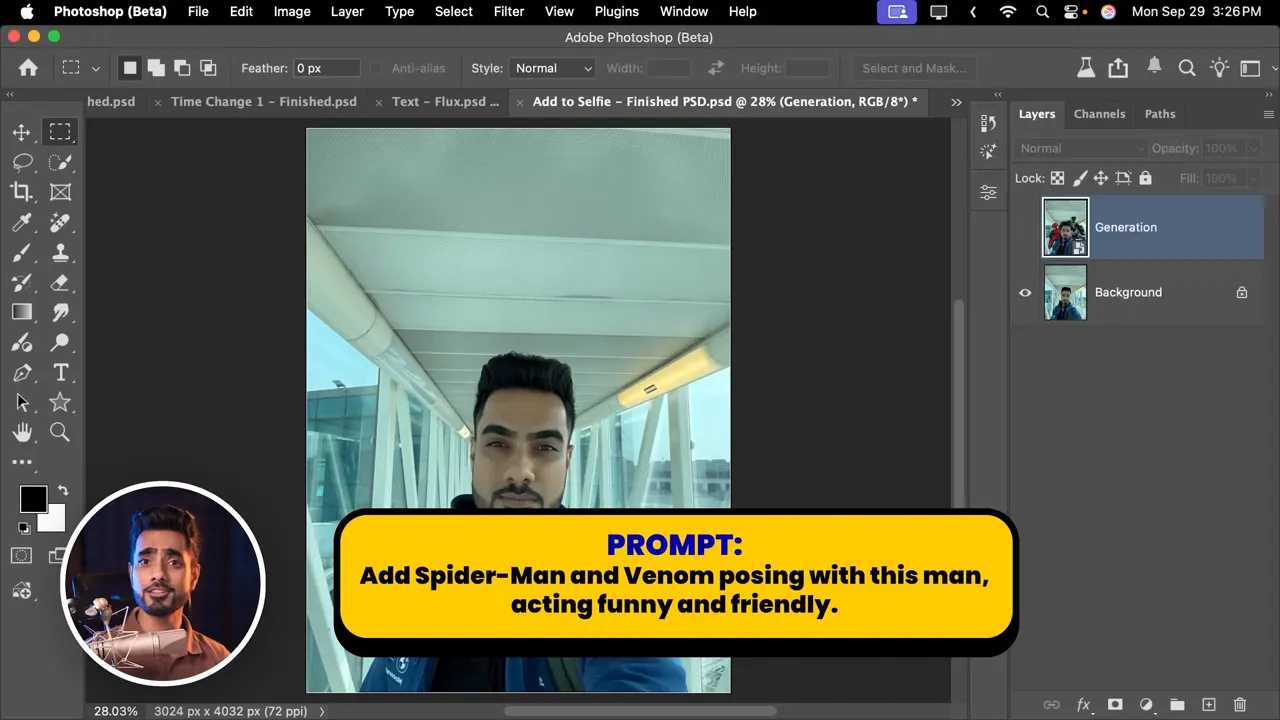The width and height of the screenshot is (1280, 720).
Task: Select the Frame tool
Action: (60, 192)
